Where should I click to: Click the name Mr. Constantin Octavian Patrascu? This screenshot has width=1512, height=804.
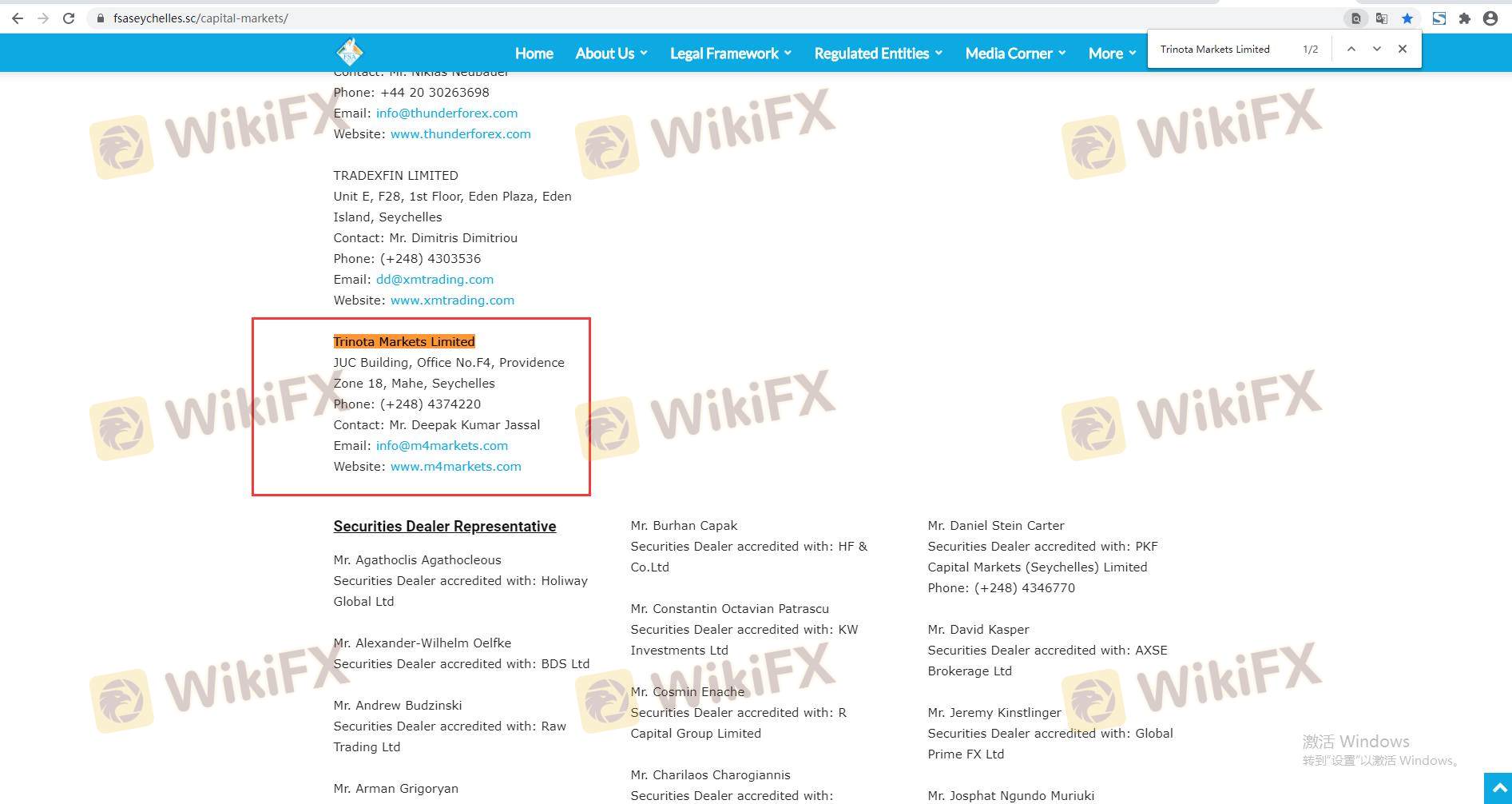[729, 609]
